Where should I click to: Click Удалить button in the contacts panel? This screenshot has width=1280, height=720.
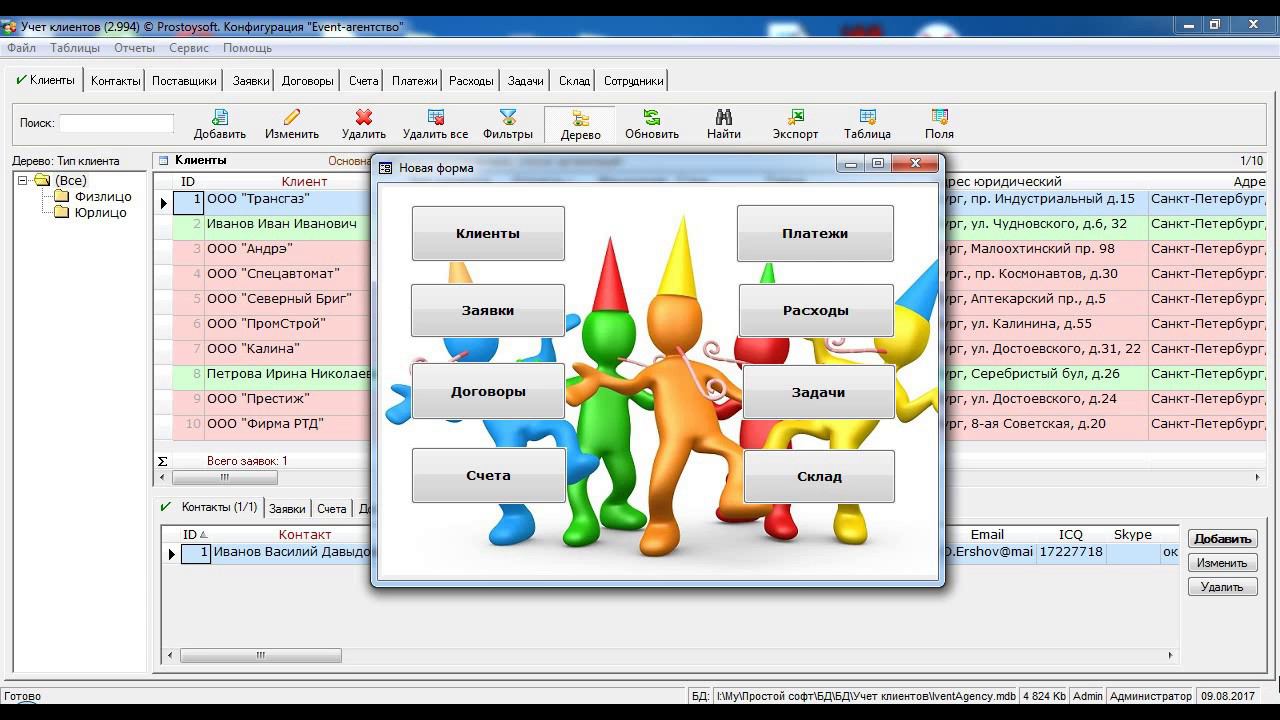(x=1222, y=587)
